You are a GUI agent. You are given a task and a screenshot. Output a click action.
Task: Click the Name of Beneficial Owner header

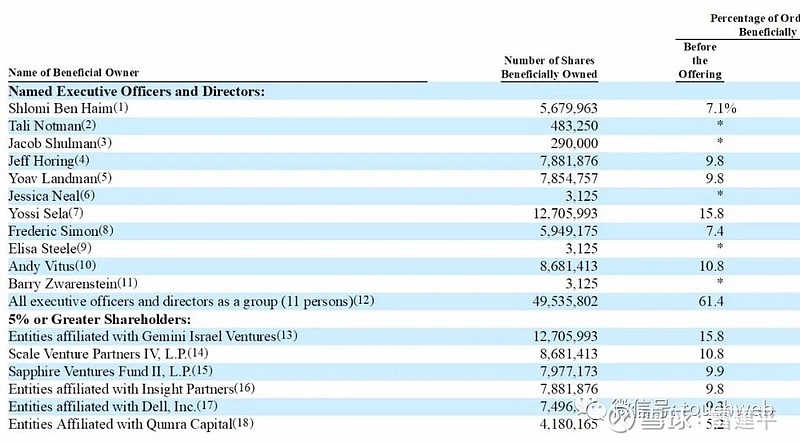pos(73,72)
